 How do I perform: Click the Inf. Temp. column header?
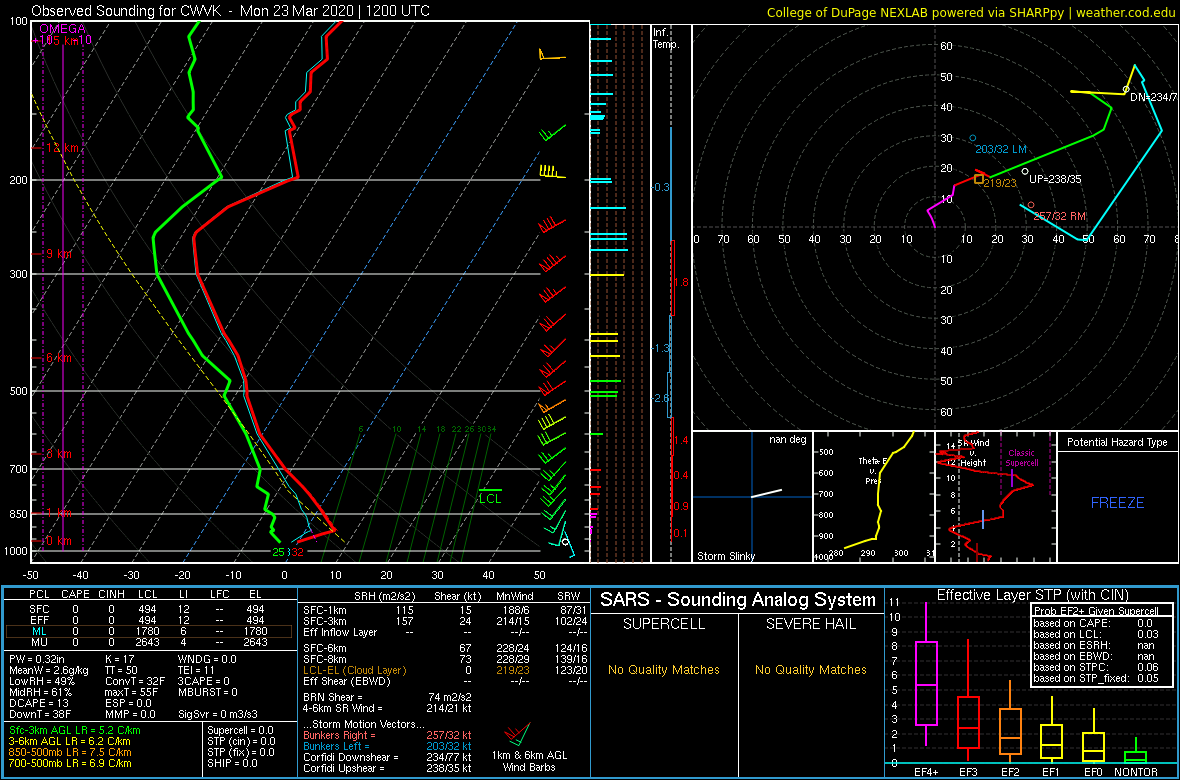point(666,38)
